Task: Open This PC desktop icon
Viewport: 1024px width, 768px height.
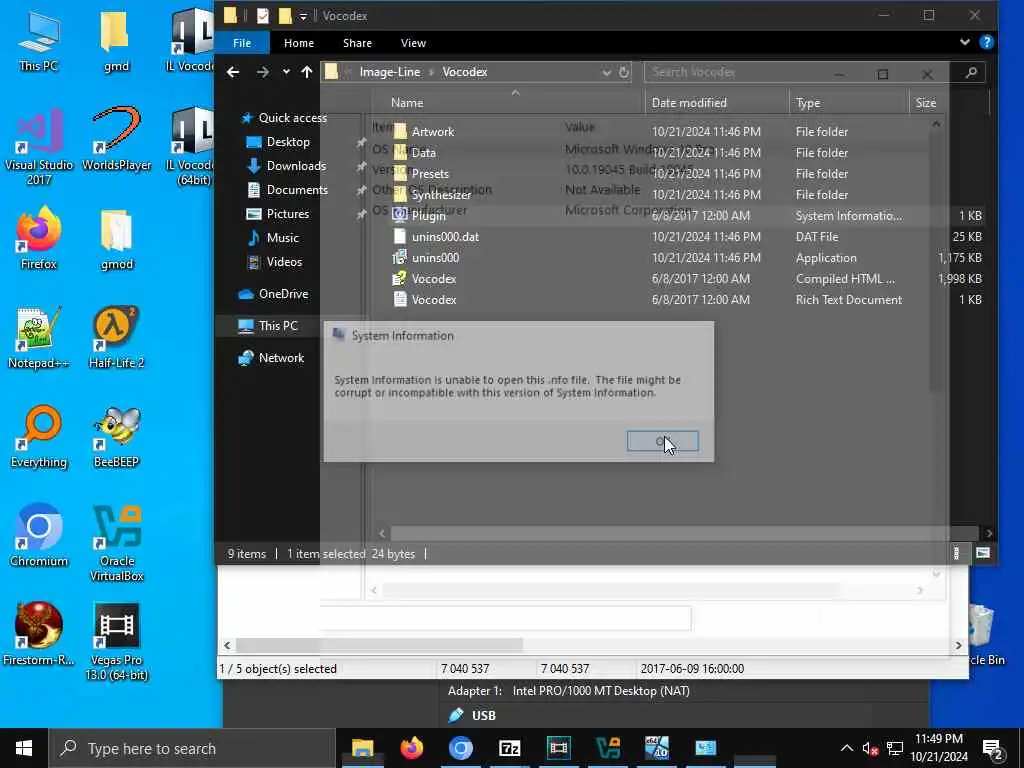Action: click(39, 40)
